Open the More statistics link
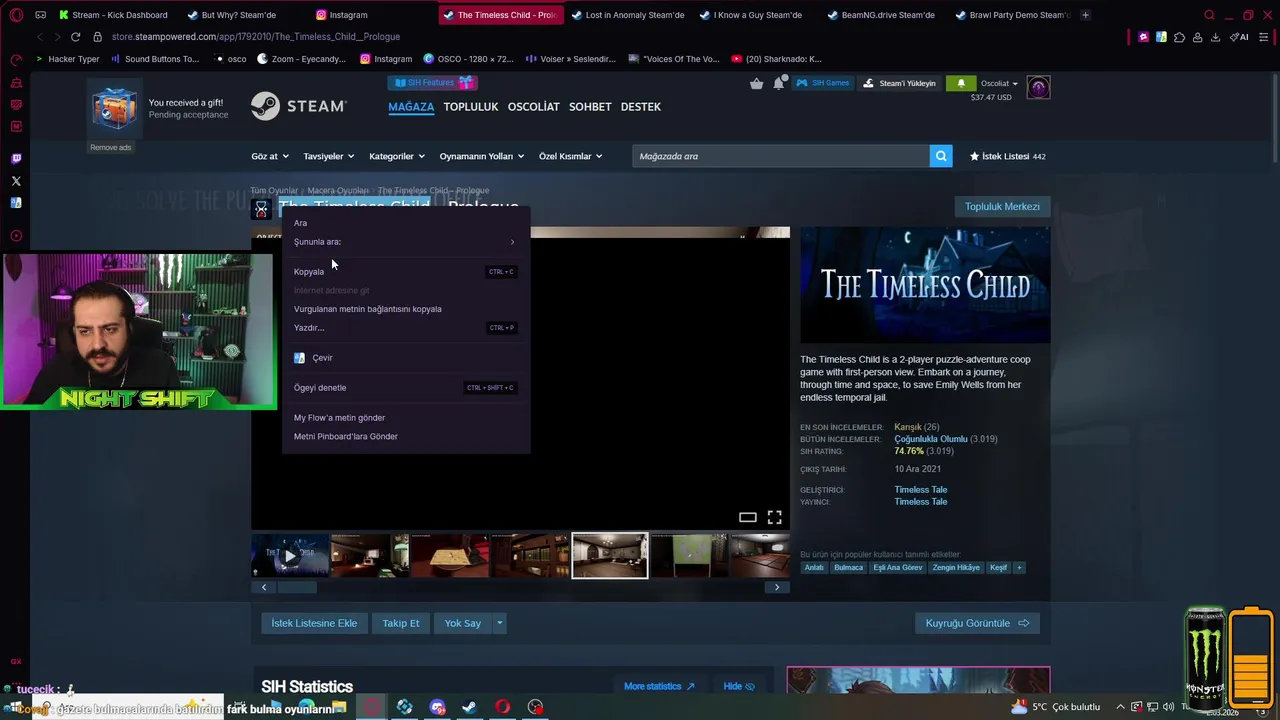The width and height of the screenshot is (1280, 720). [x=659, y=686]
